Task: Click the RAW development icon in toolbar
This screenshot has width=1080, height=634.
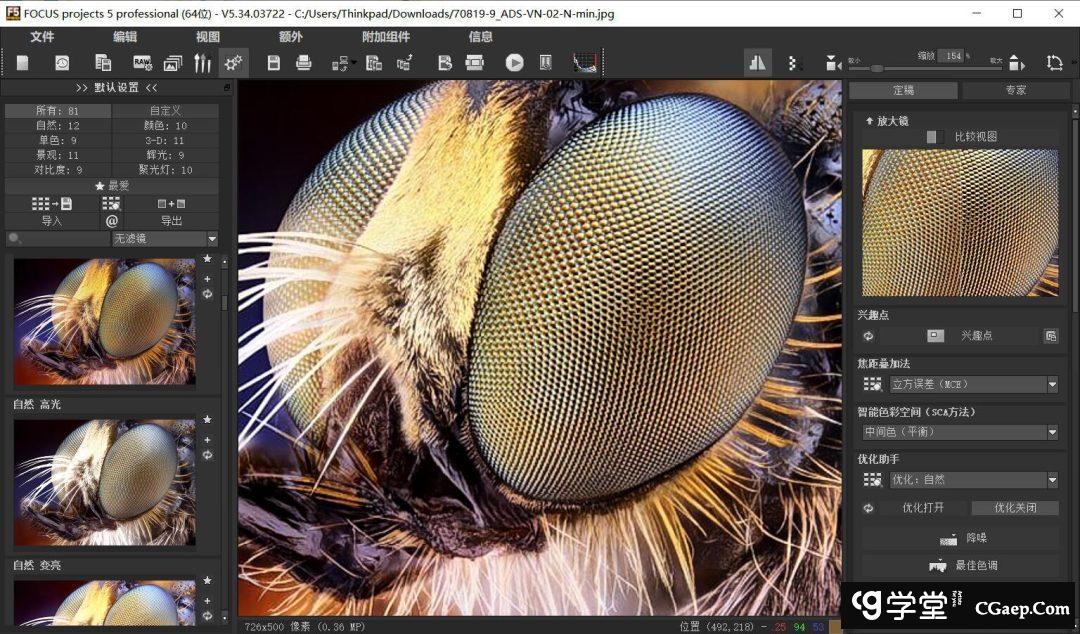Action: [x=142, y=63]
